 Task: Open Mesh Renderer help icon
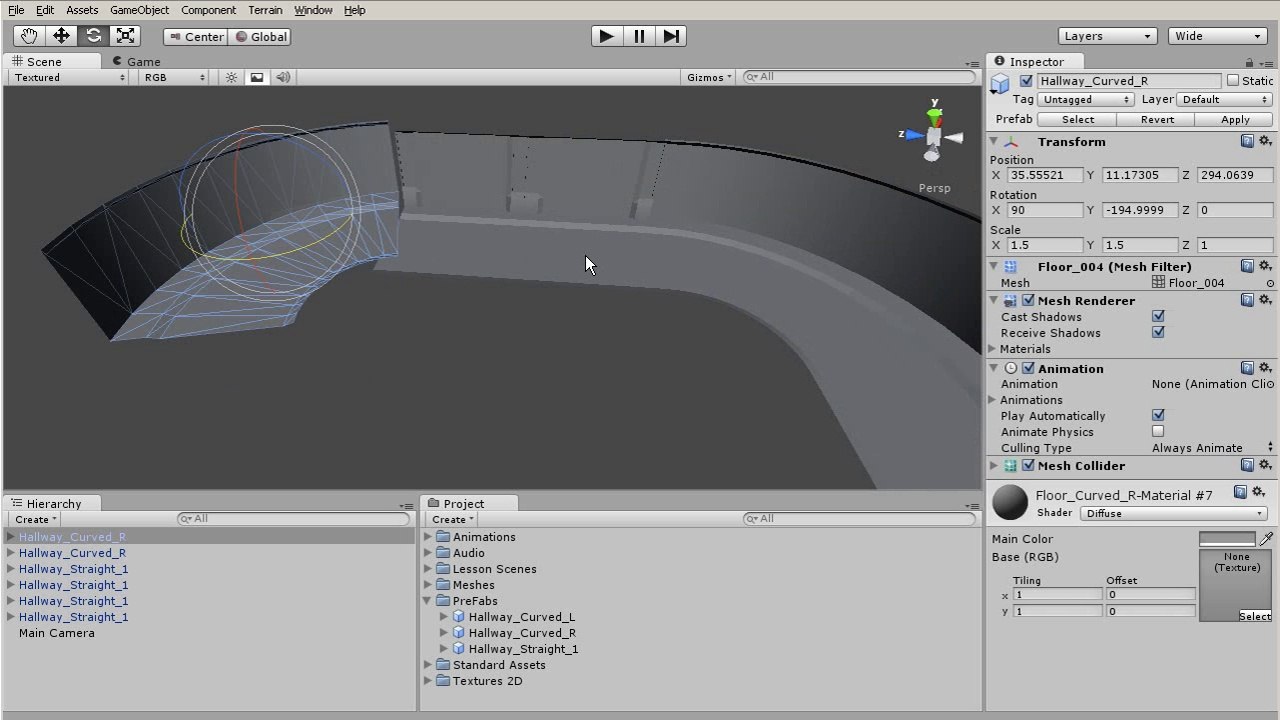click(1247, 300)
